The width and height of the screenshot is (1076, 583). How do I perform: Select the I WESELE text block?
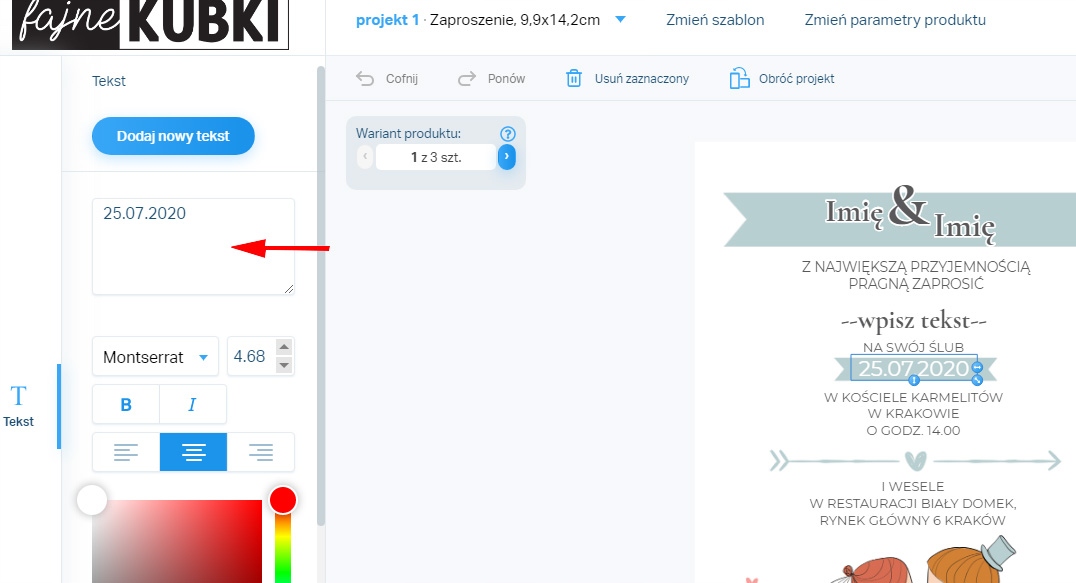[x=913, y=503]
